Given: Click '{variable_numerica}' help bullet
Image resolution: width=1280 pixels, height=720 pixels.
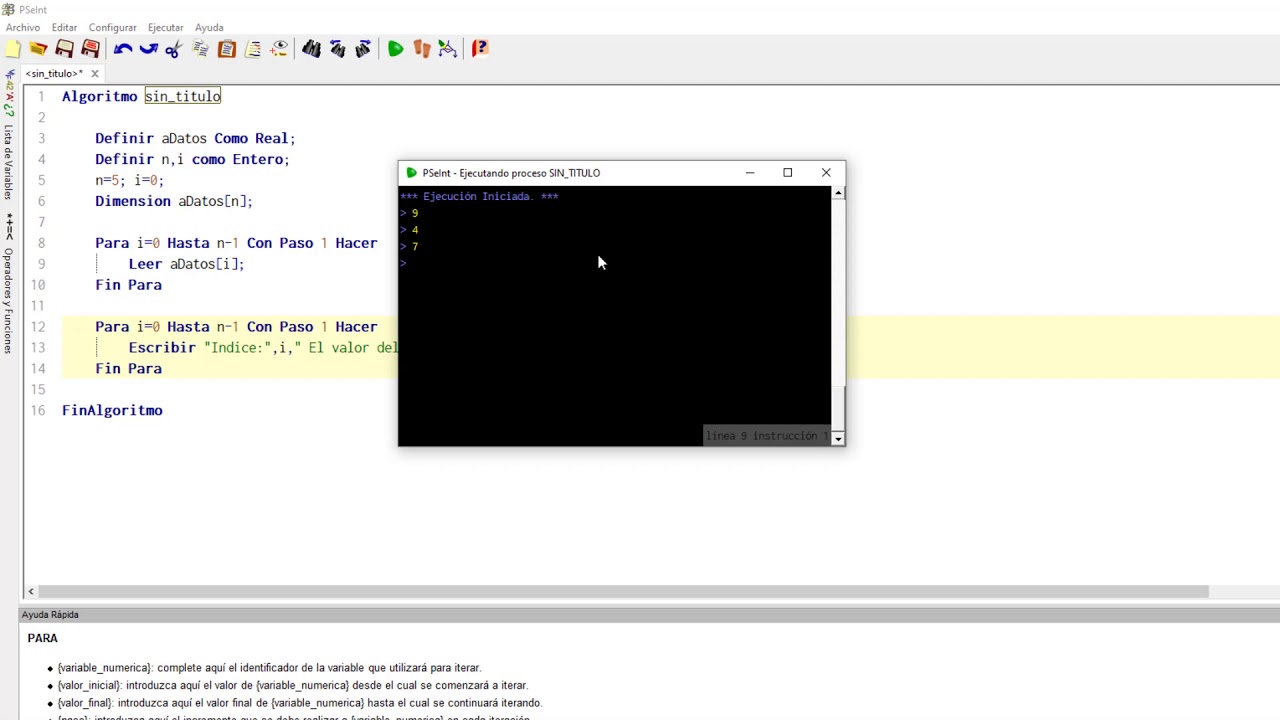Looking at the screenshot, I should [269, 668].
